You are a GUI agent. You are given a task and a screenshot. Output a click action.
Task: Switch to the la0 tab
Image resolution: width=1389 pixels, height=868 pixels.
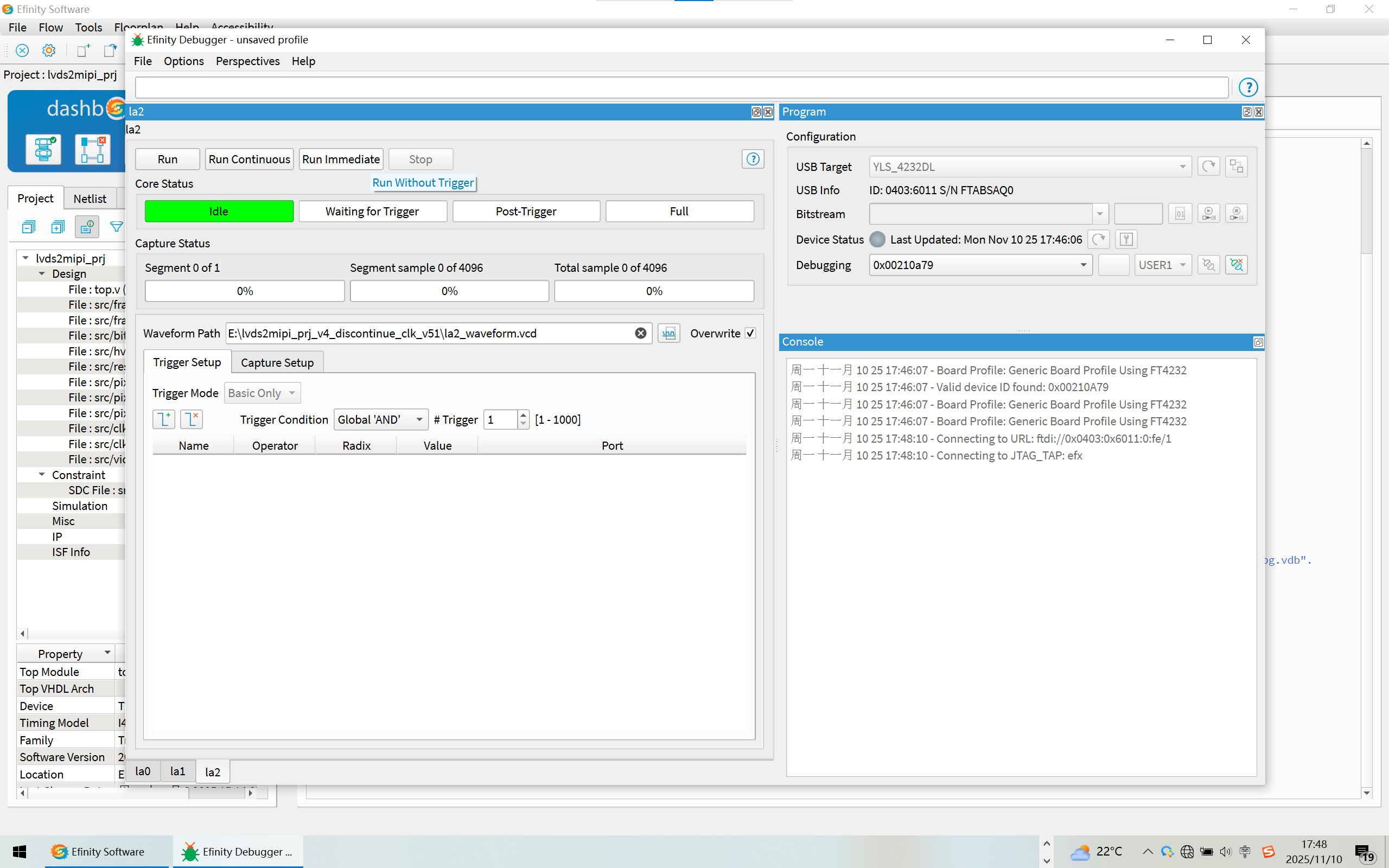click(x=142, y=771)
